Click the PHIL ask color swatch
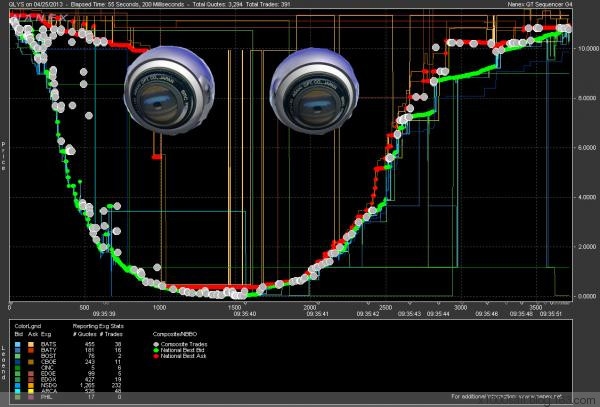Viewport: 600px width, 407px height. tap(31, 397)
